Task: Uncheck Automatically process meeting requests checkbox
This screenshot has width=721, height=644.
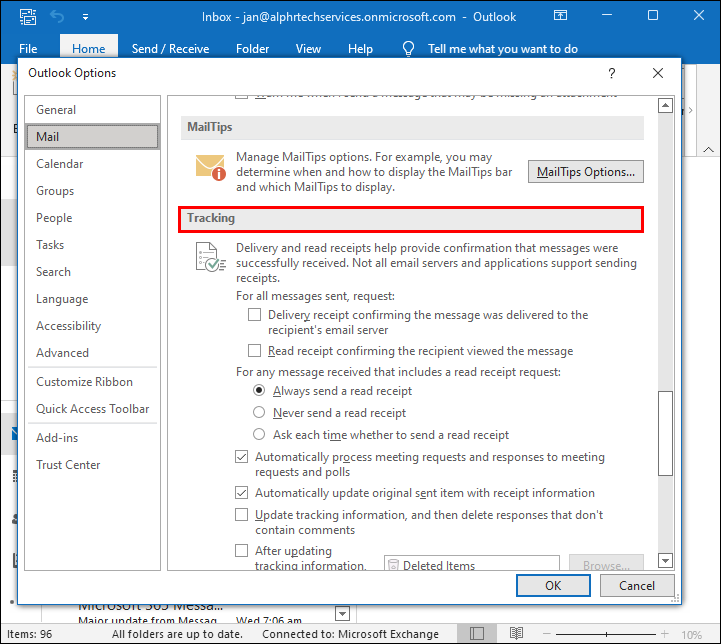Action: [242, 457]
